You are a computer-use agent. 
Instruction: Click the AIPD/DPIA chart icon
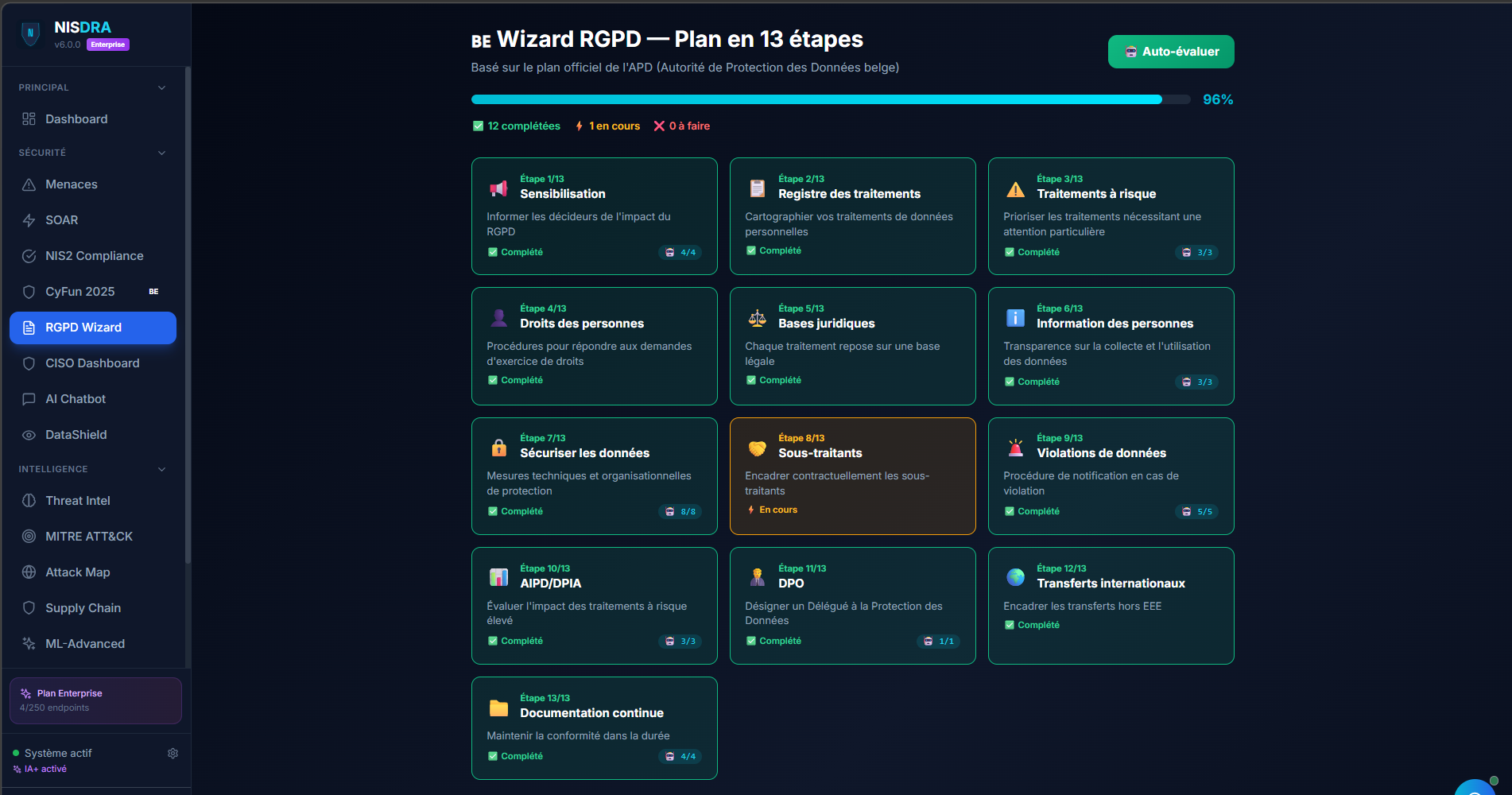[x=498, y=577]
